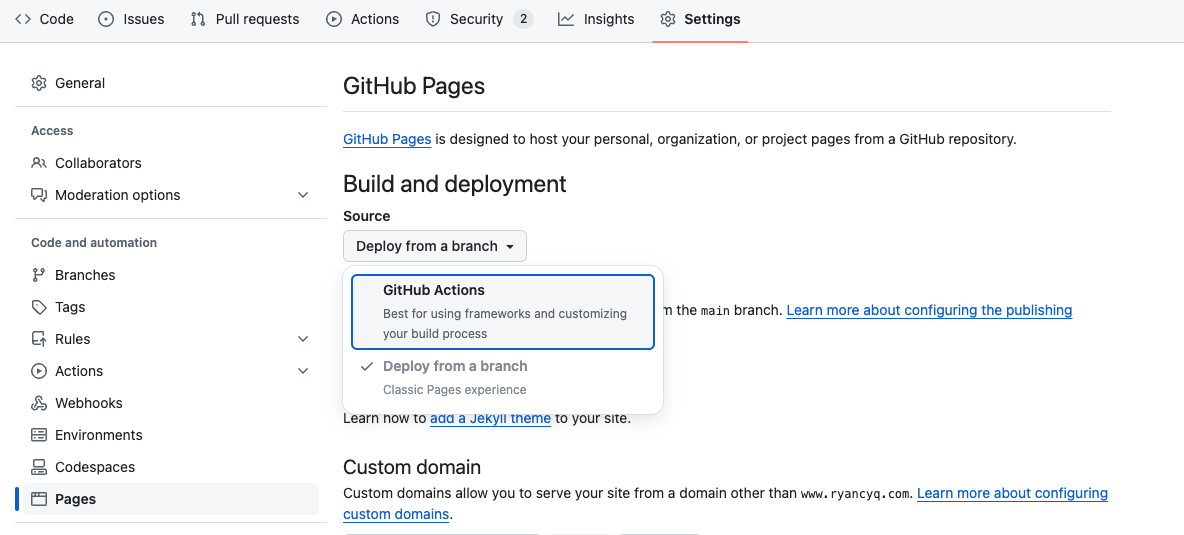Click the Insights graph icon

point(566,20)
